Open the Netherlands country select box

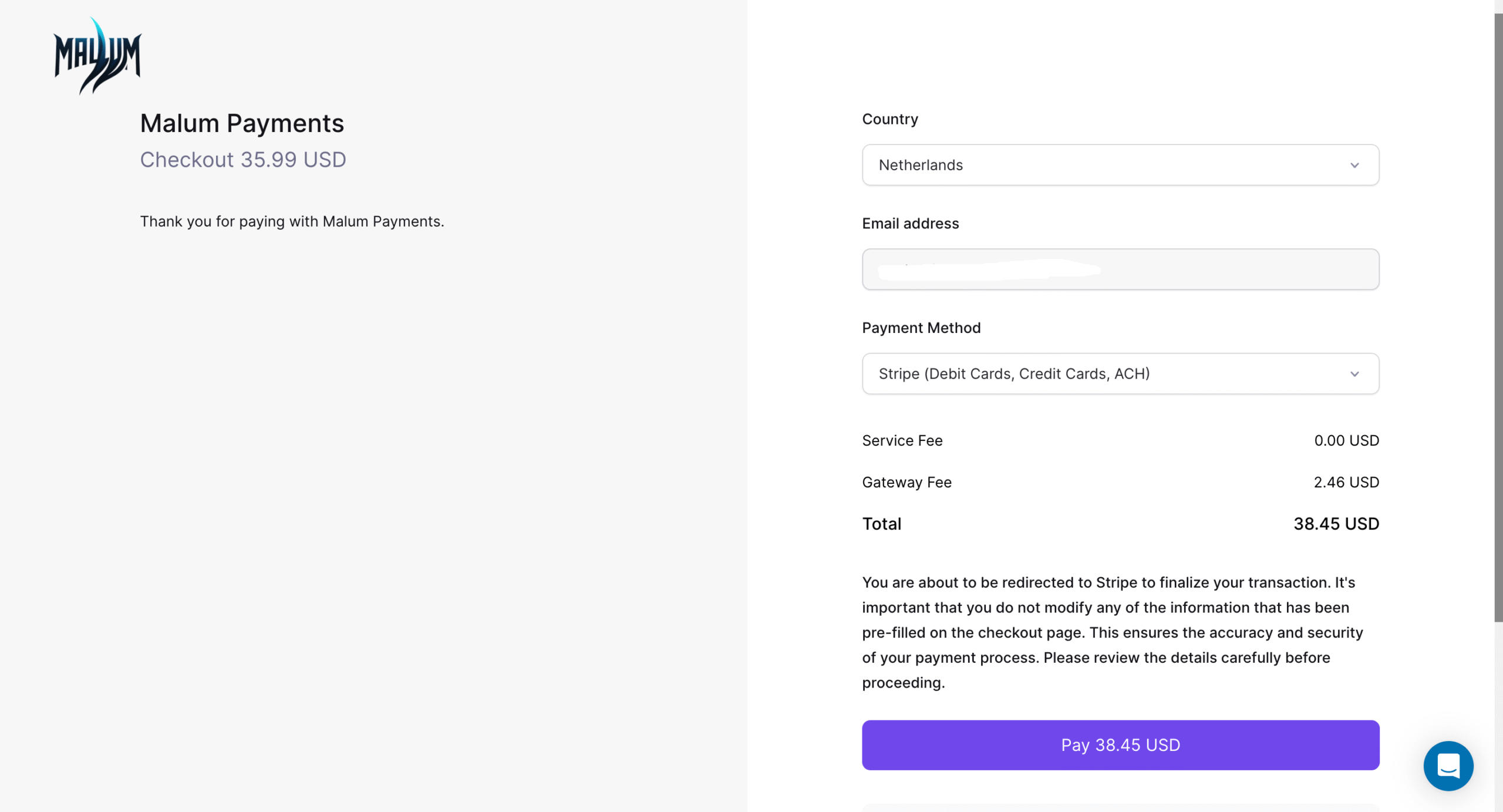tap(1120, 165)
